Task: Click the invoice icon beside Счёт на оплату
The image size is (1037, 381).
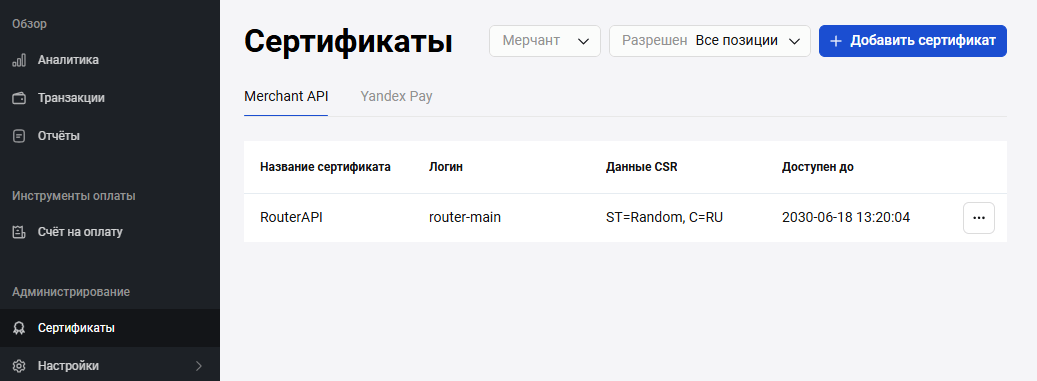Action: tap(19, 232)
